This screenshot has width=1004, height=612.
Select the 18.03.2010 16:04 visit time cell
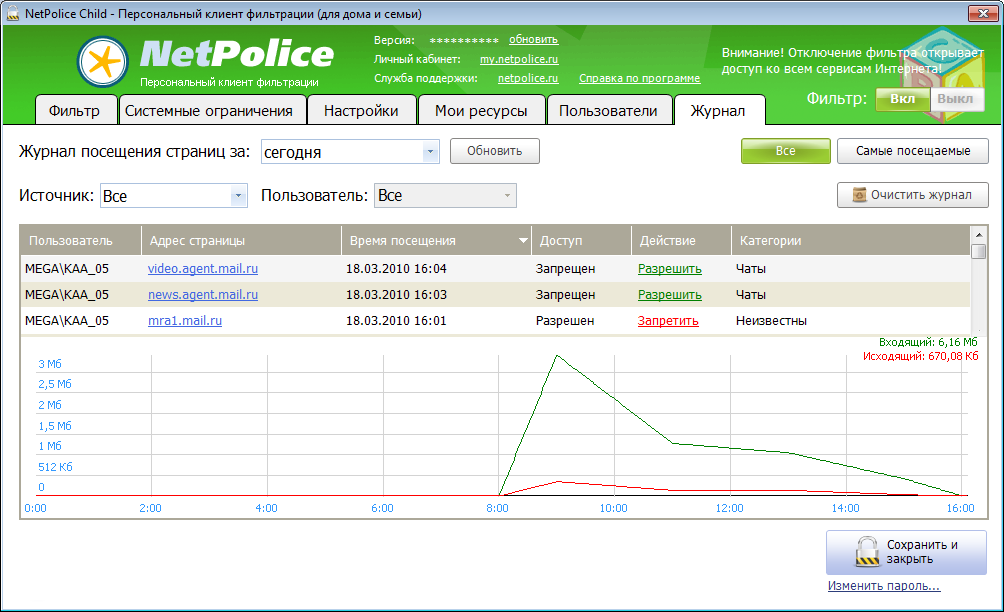(x=396, y=269)
